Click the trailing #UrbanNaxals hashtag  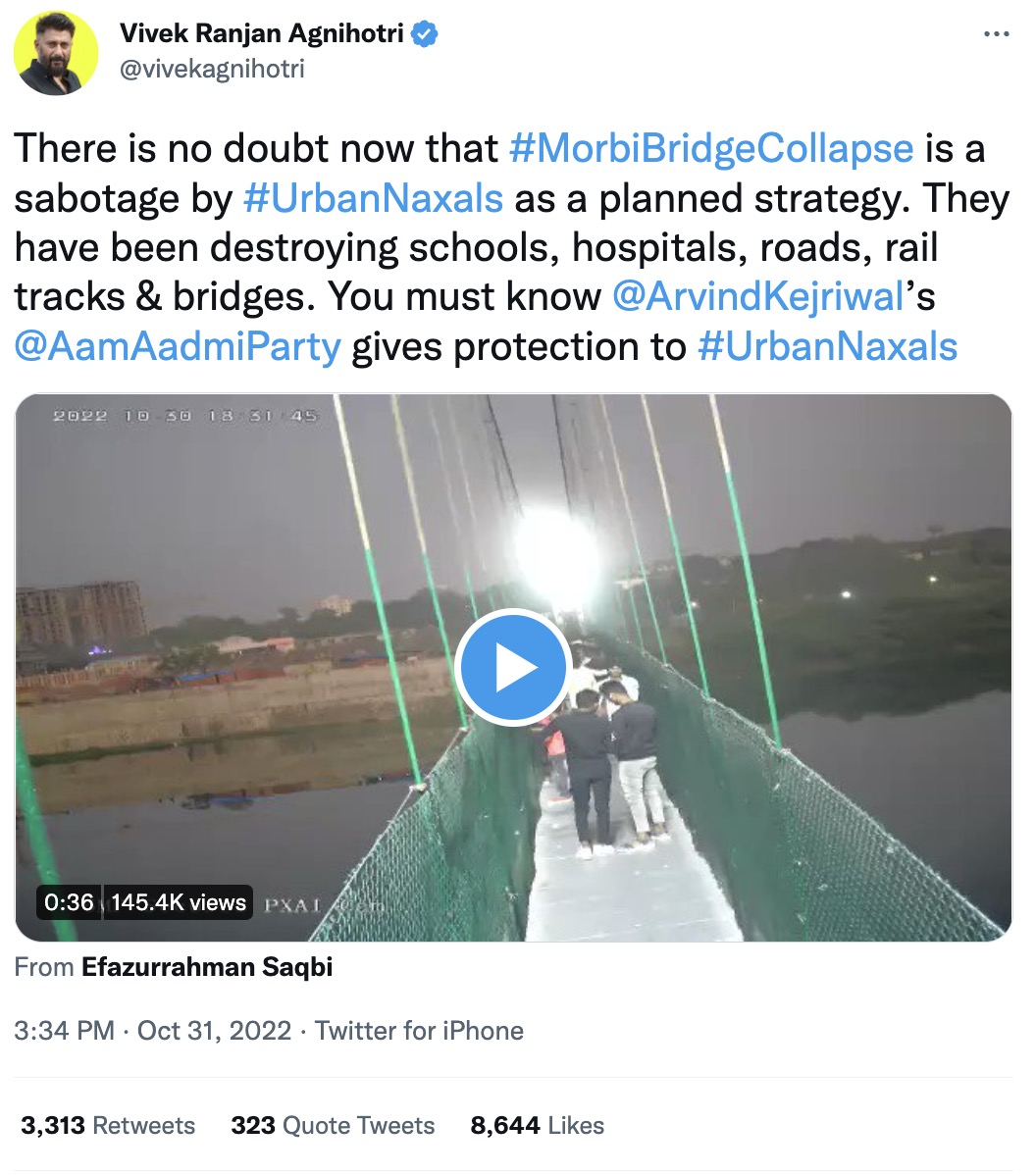pyautogui.click(x=828, y=345)
